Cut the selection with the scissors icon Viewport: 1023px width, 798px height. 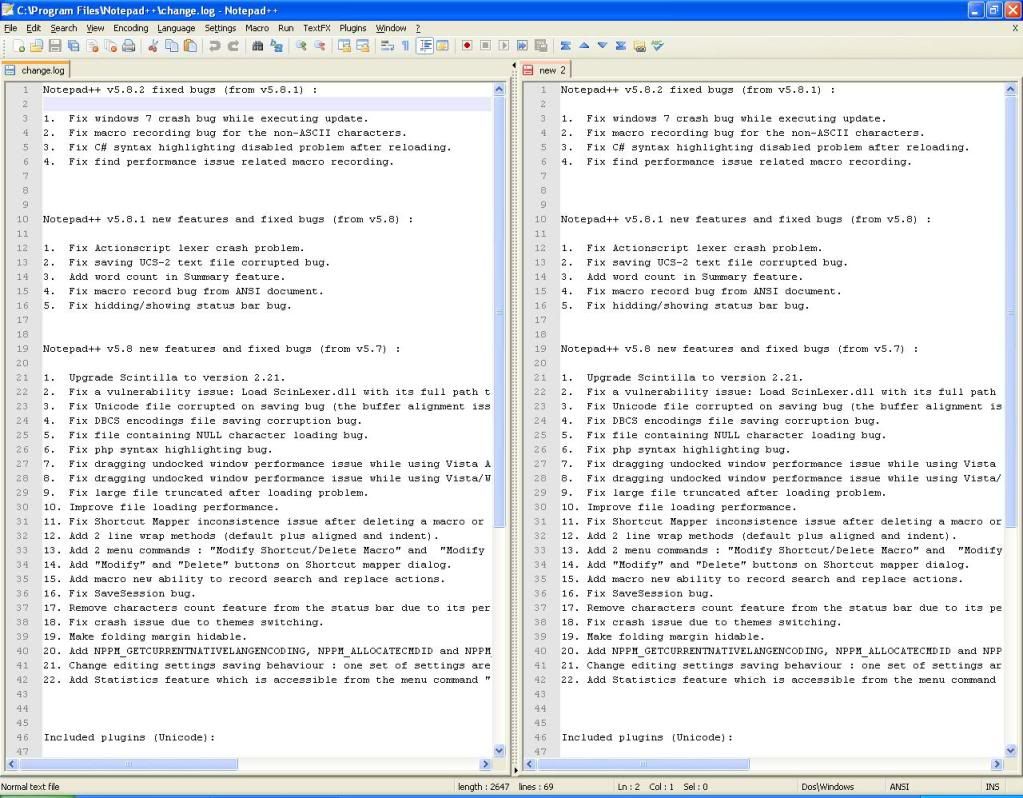[x=153, y=46]
